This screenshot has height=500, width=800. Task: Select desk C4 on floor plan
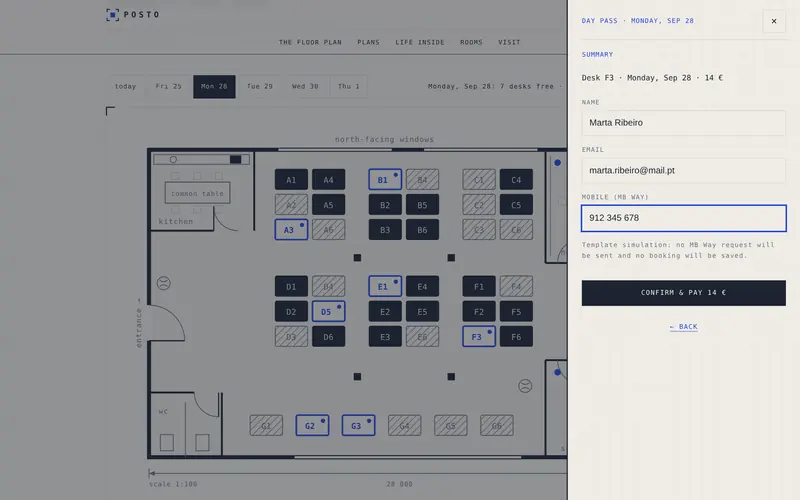(x=516, y=180)
